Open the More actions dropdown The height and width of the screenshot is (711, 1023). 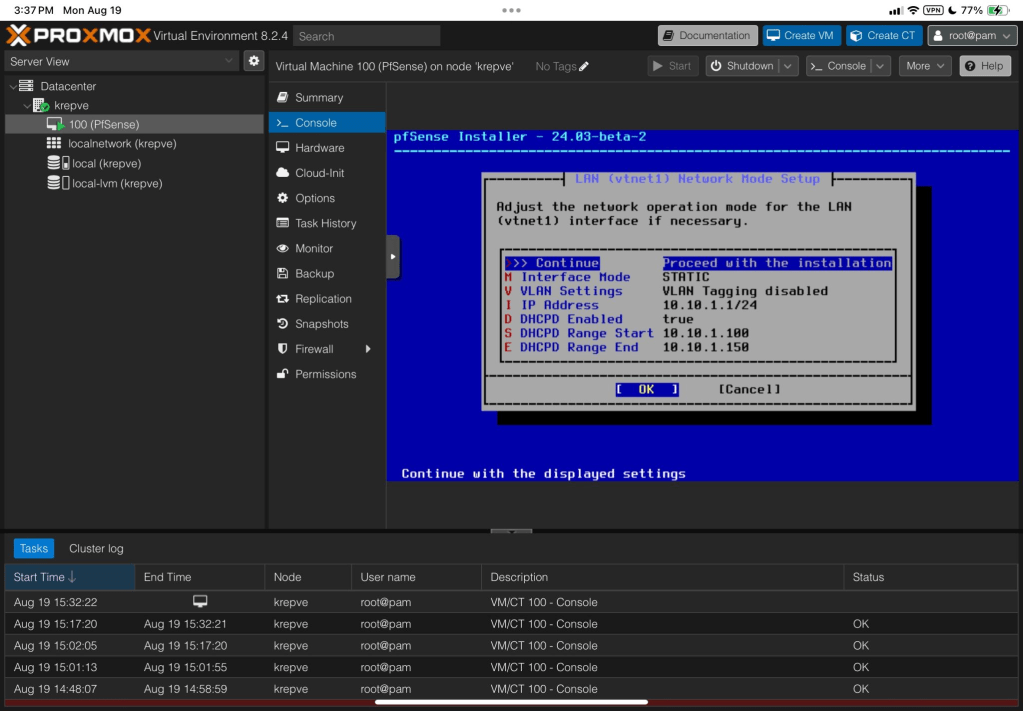tap(925, 66)
